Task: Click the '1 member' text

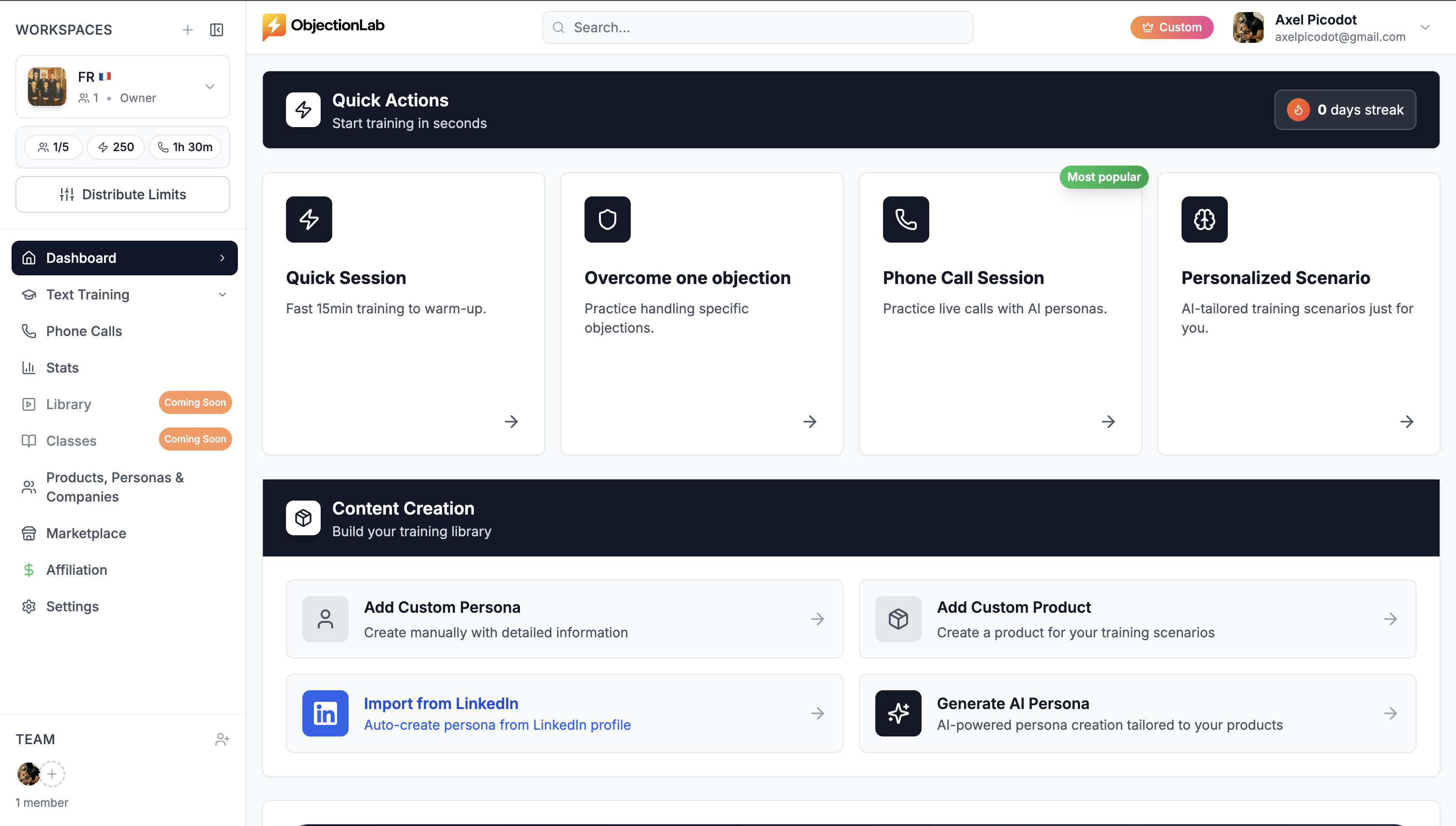Action: tap(41, 802)
